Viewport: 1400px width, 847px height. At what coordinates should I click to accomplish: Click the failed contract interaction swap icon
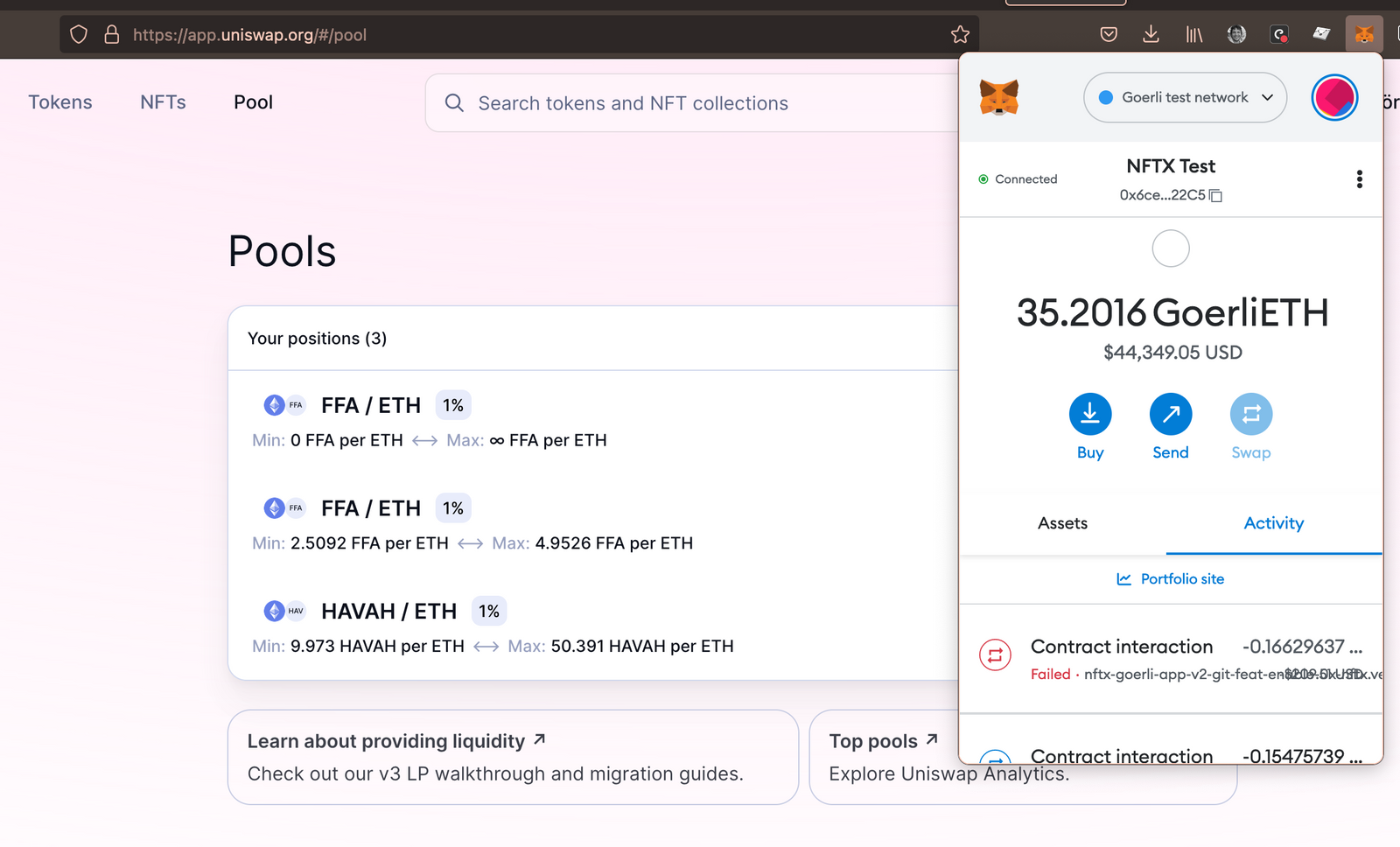coord(995,654)
